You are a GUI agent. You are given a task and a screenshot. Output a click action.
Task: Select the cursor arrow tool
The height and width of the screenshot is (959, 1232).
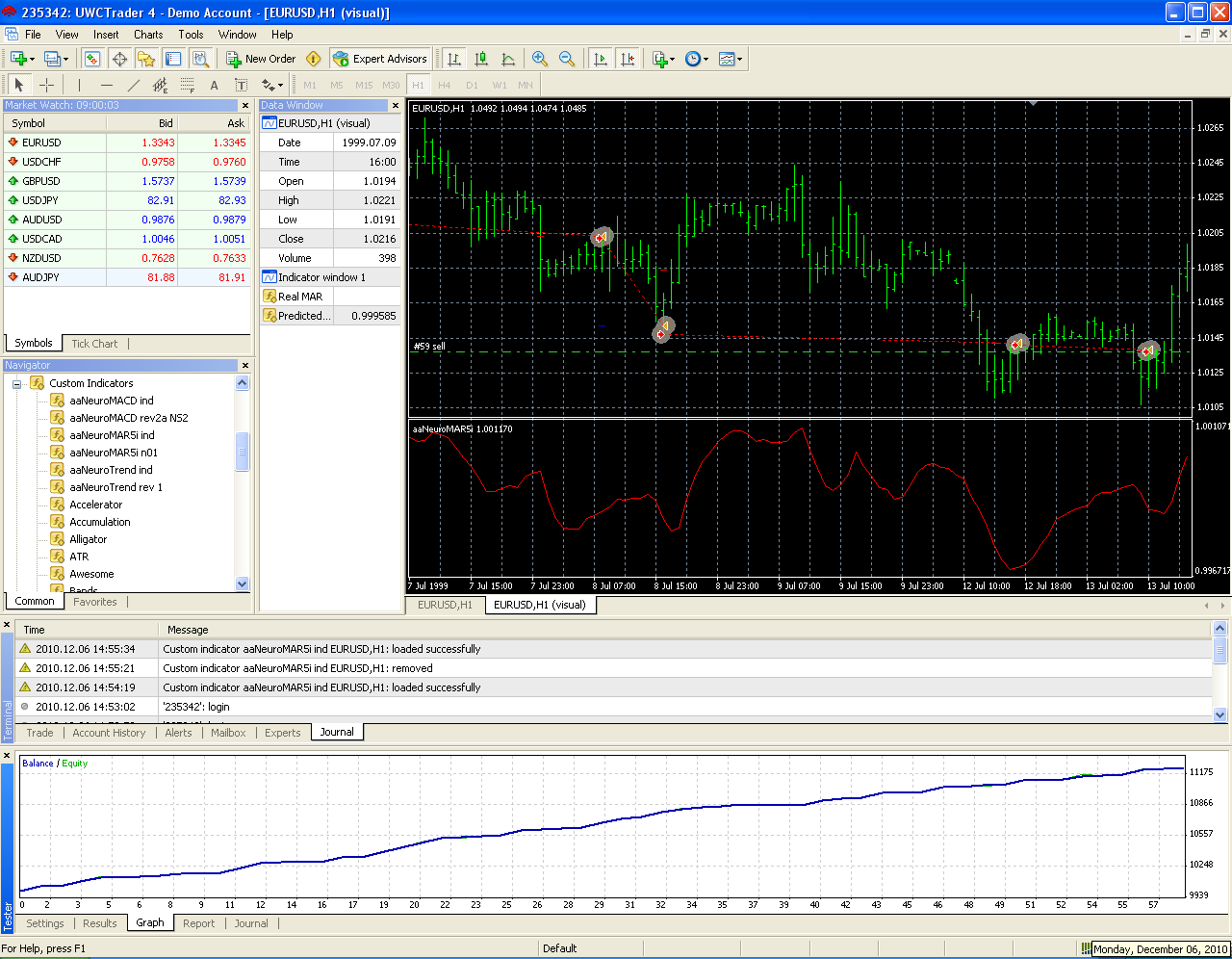coord(19,85)
